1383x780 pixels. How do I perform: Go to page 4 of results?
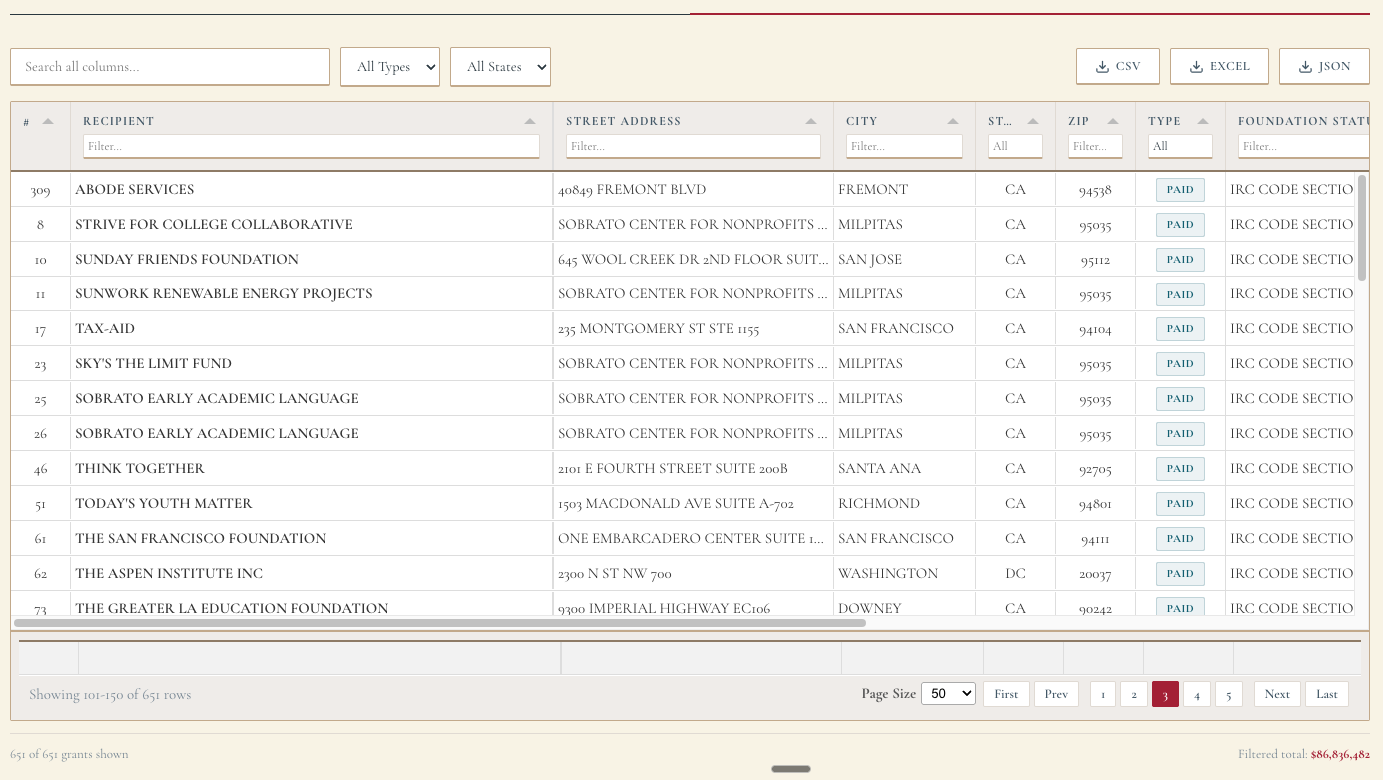pyautogui.click(x=1197, y=694)
